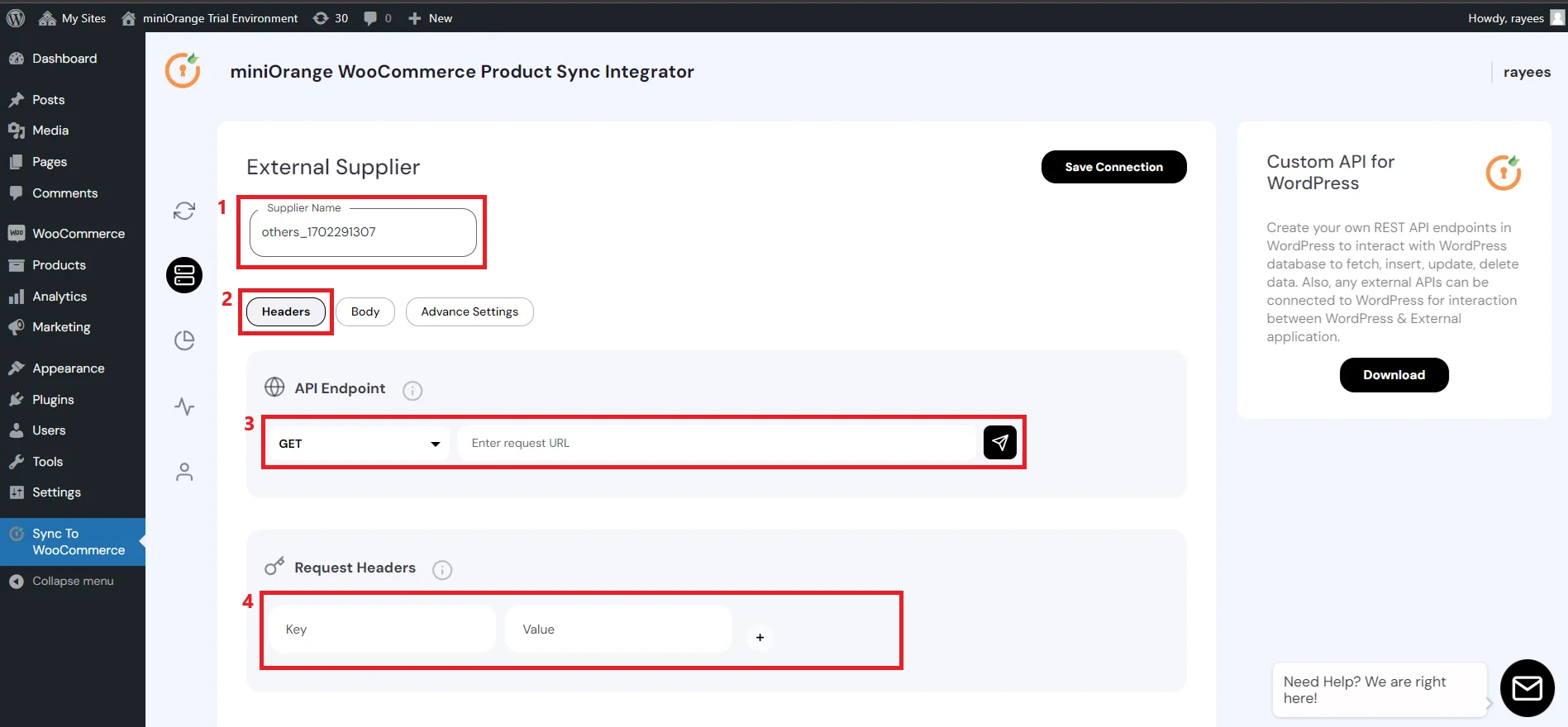Viewport: 1568px width, 727px height.
Task: Switch to the Advance Settings tab
Action: (x=469, y=311)
